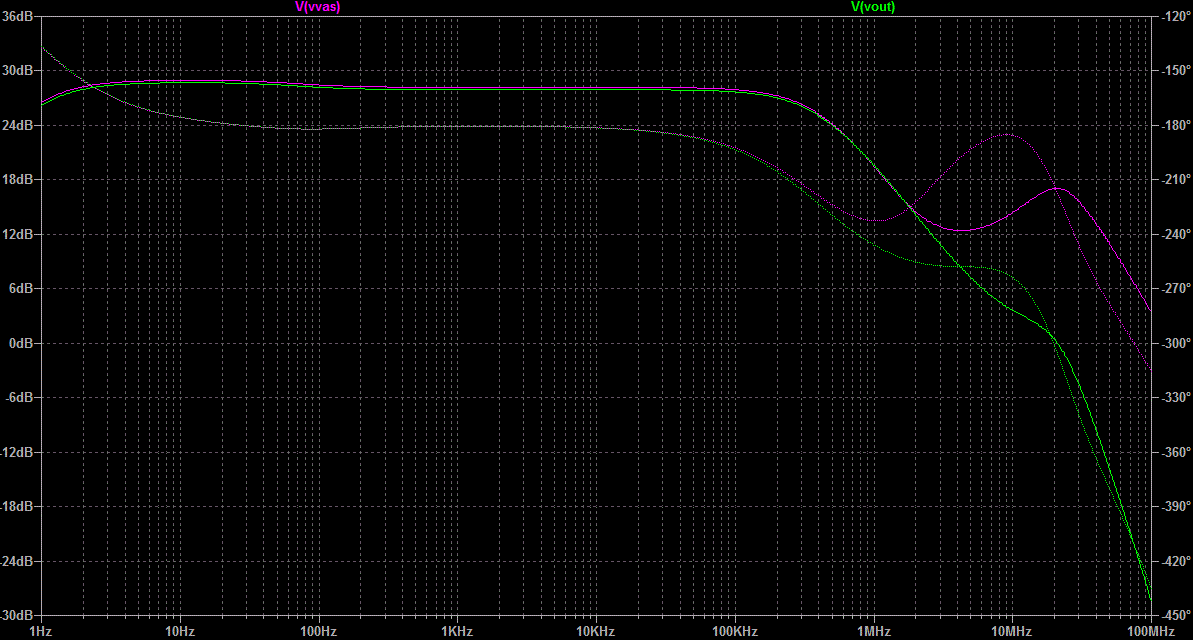Screen dimensions: 1193x640
Task: Click the 18dB left axis label
Action: pos(17,180)
